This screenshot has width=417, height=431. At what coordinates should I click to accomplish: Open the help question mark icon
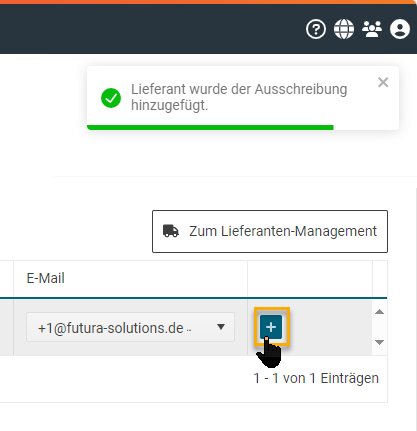316,29
